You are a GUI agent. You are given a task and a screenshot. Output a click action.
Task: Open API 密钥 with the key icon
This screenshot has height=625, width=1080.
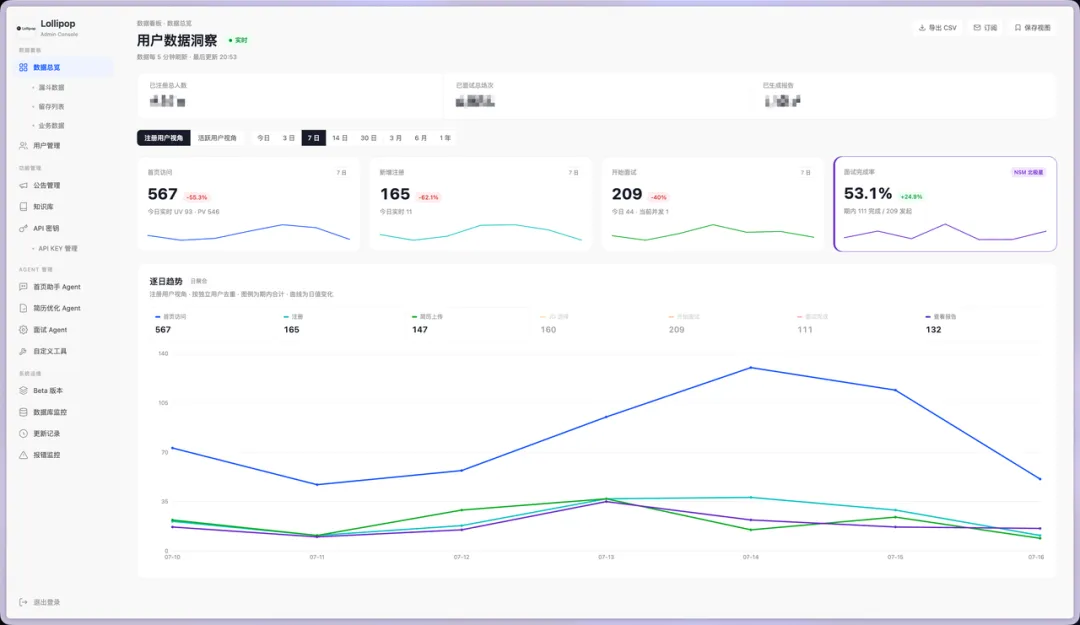(23, 228)
